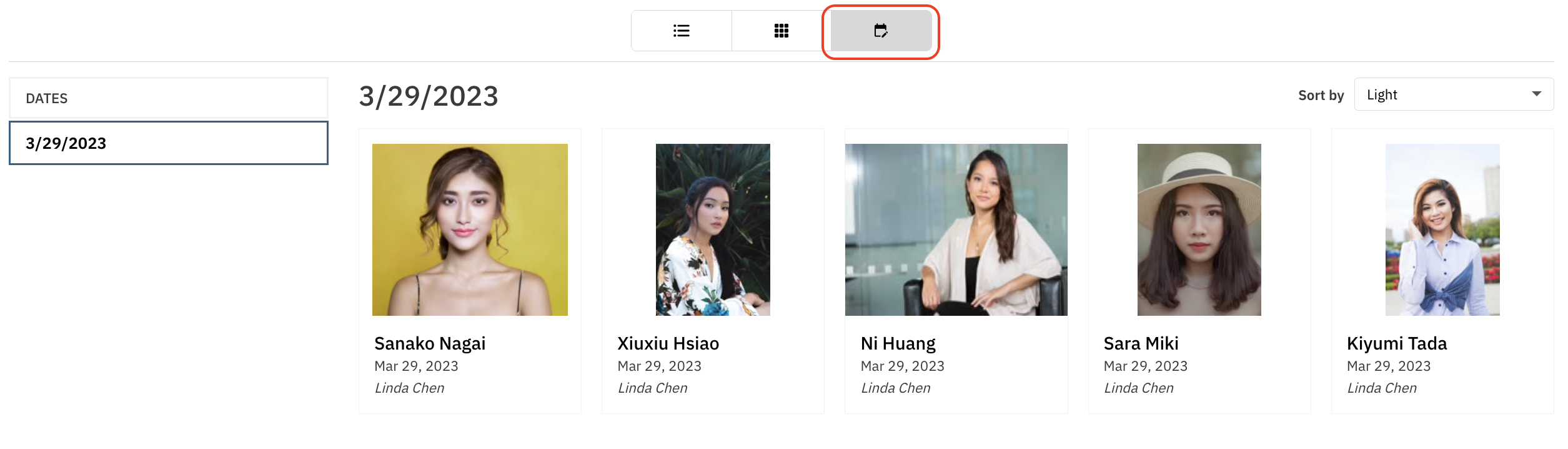The height and width of the screenshot is (449, 1568).
Task: Click the Sanako Nagai name link
Action: 430,343
